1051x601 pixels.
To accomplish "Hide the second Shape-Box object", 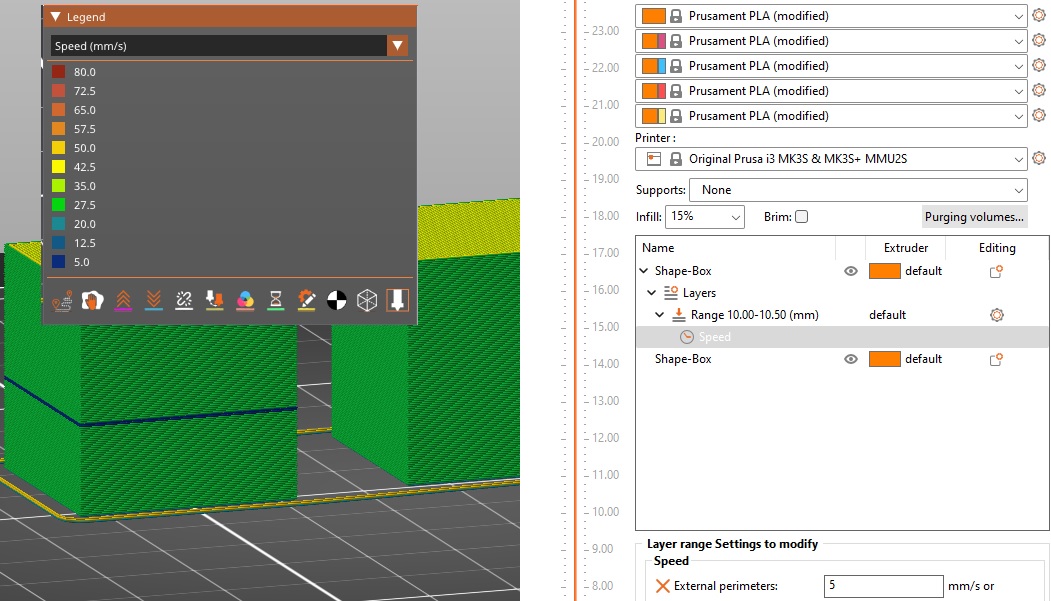I will point(851,358).
